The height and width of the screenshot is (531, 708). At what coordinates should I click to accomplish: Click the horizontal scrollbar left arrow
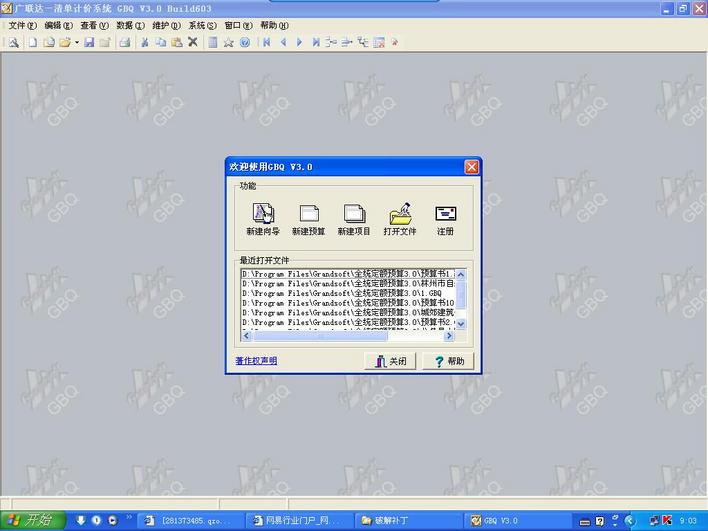pyautogui.click(x=247, y=336)
